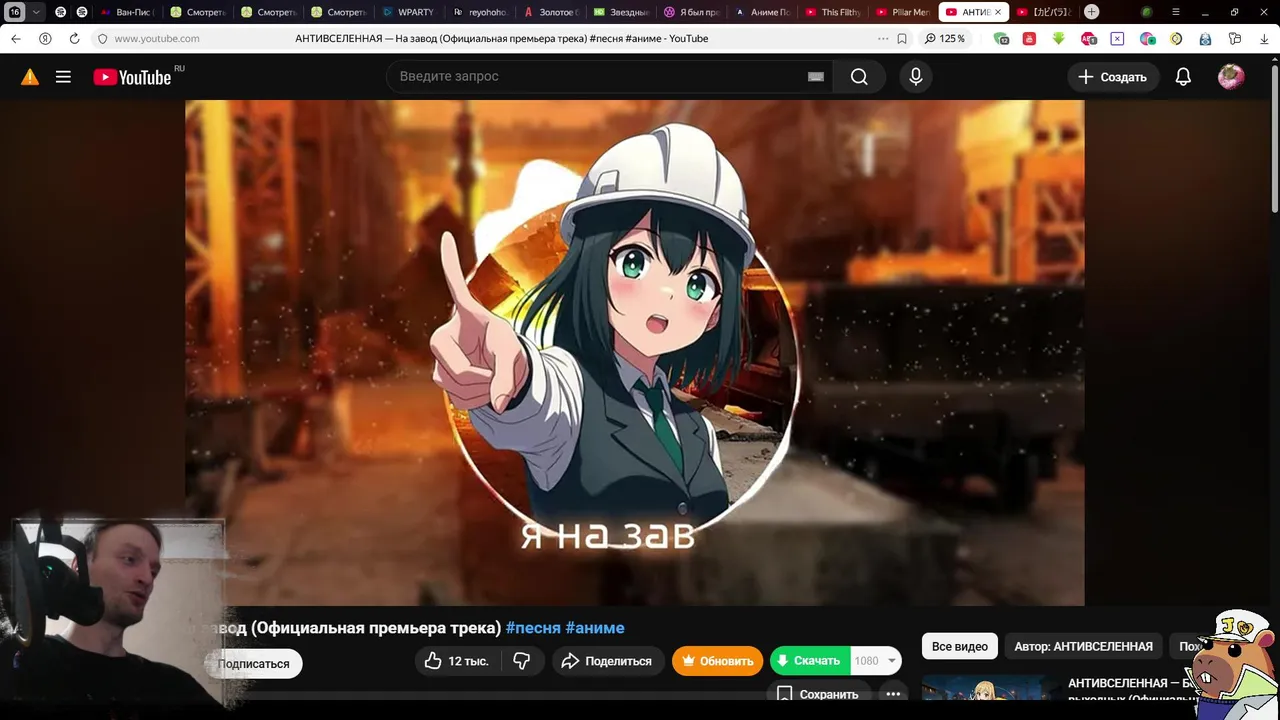The image size is (1280, 720).
Task: Click the yellow ring extension icon
Action: click(1176, 39)
